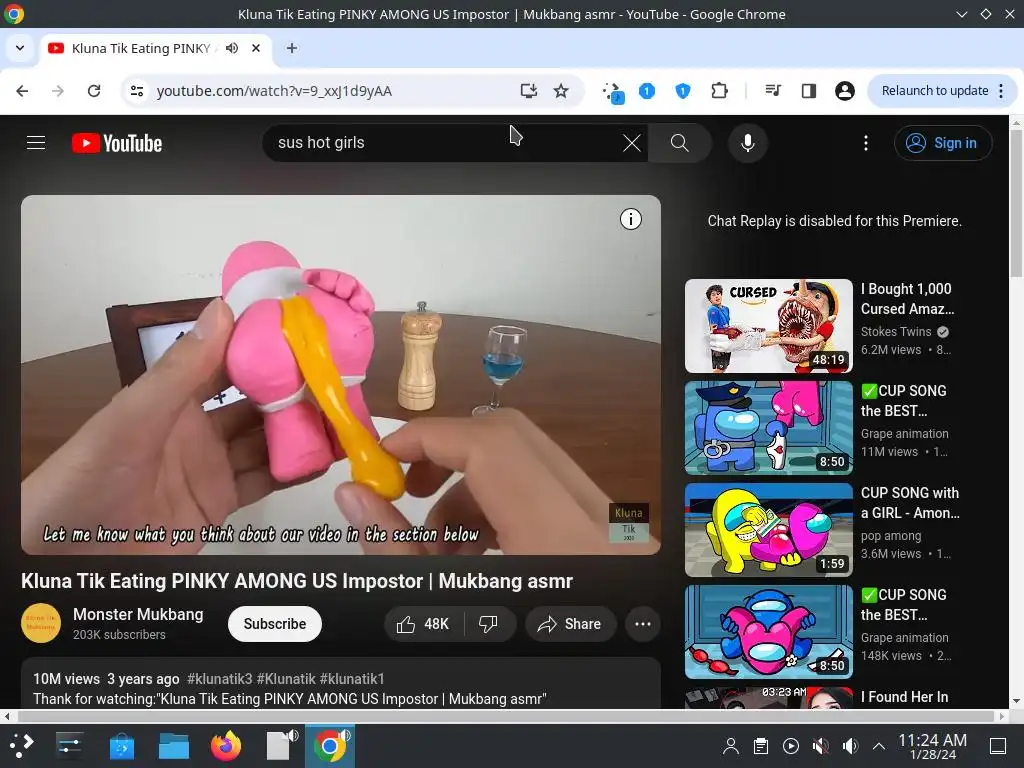
Task: Open 'CUP SONG with a GIRL' thumbnail
Action: click(x=769, y=530)
